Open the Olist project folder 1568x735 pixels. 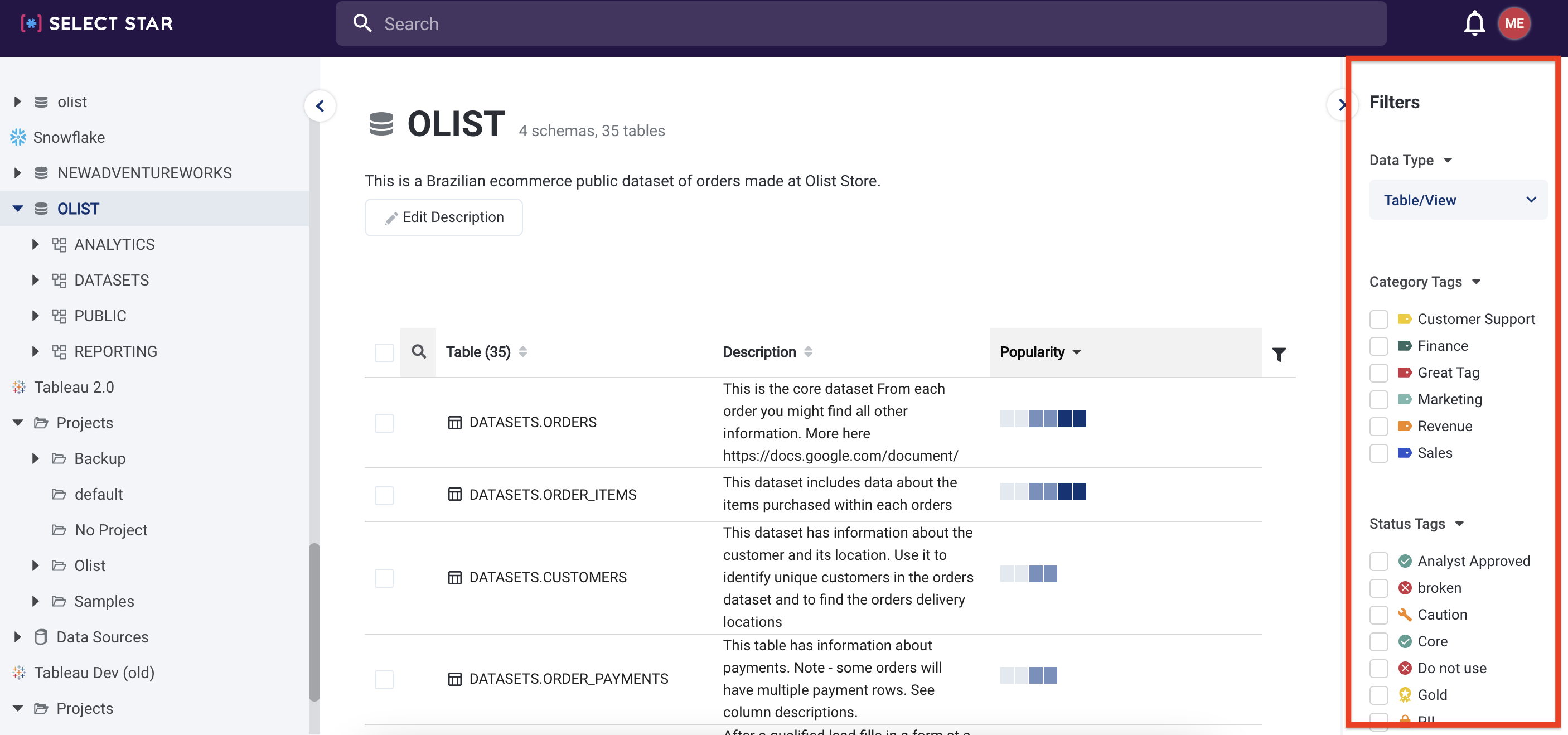click(x=89, y=565)
